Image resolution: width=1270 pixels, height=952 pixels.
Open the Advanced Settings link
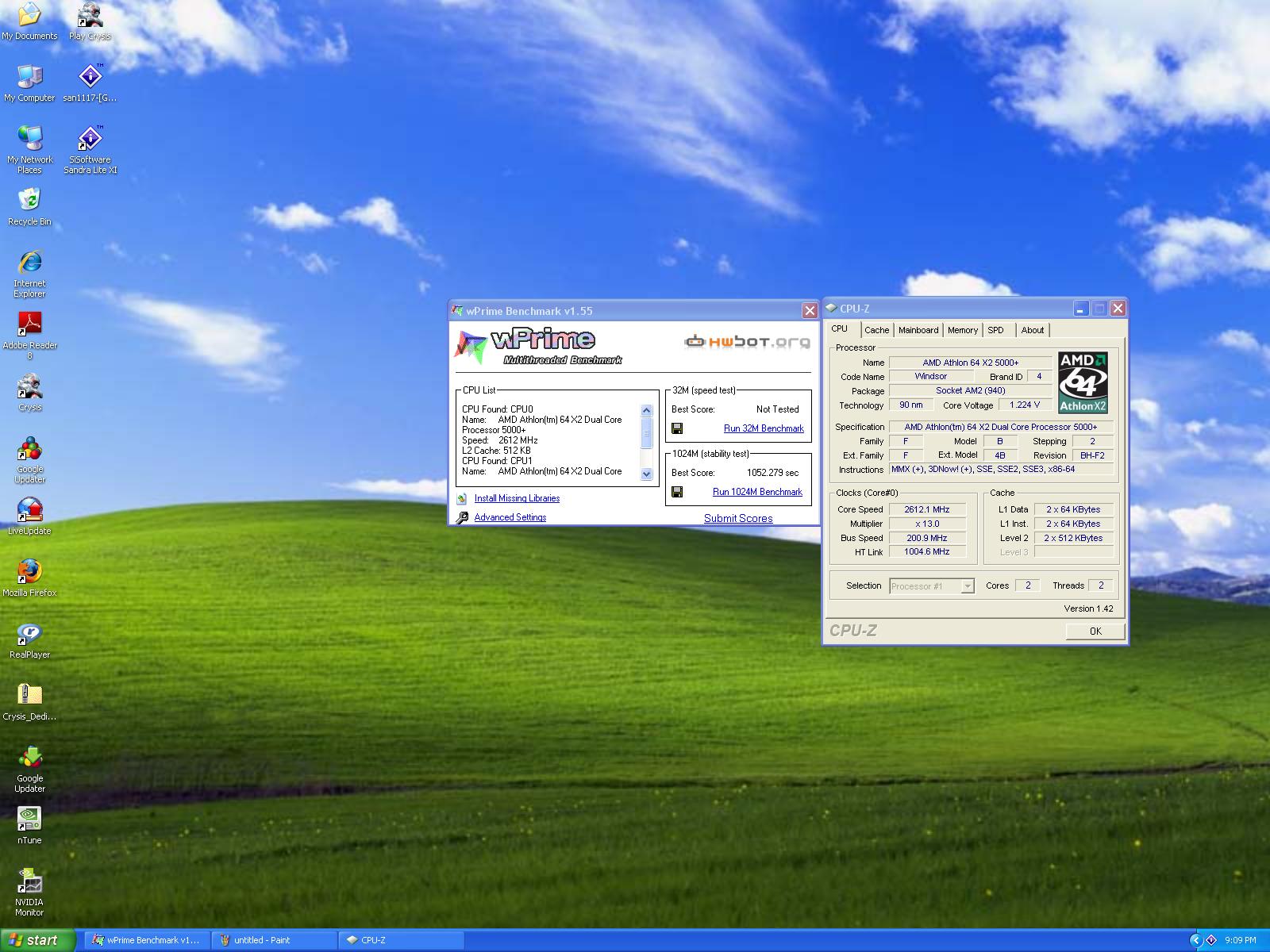click(x=510, y=517)
